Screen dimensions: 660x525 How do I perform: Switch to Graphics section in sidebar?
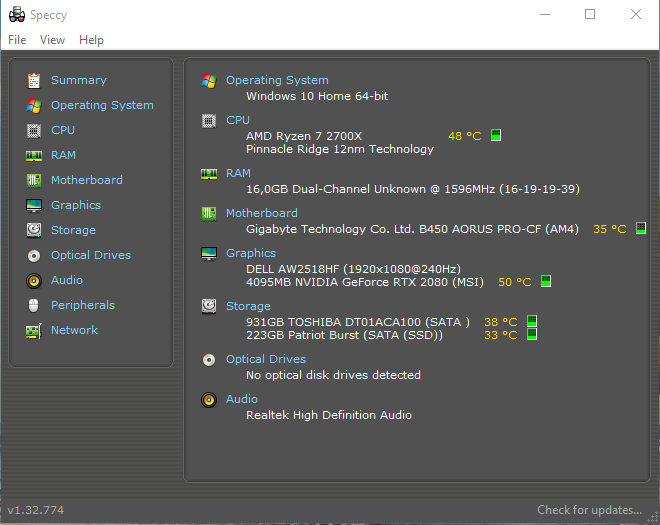(76, 205)
